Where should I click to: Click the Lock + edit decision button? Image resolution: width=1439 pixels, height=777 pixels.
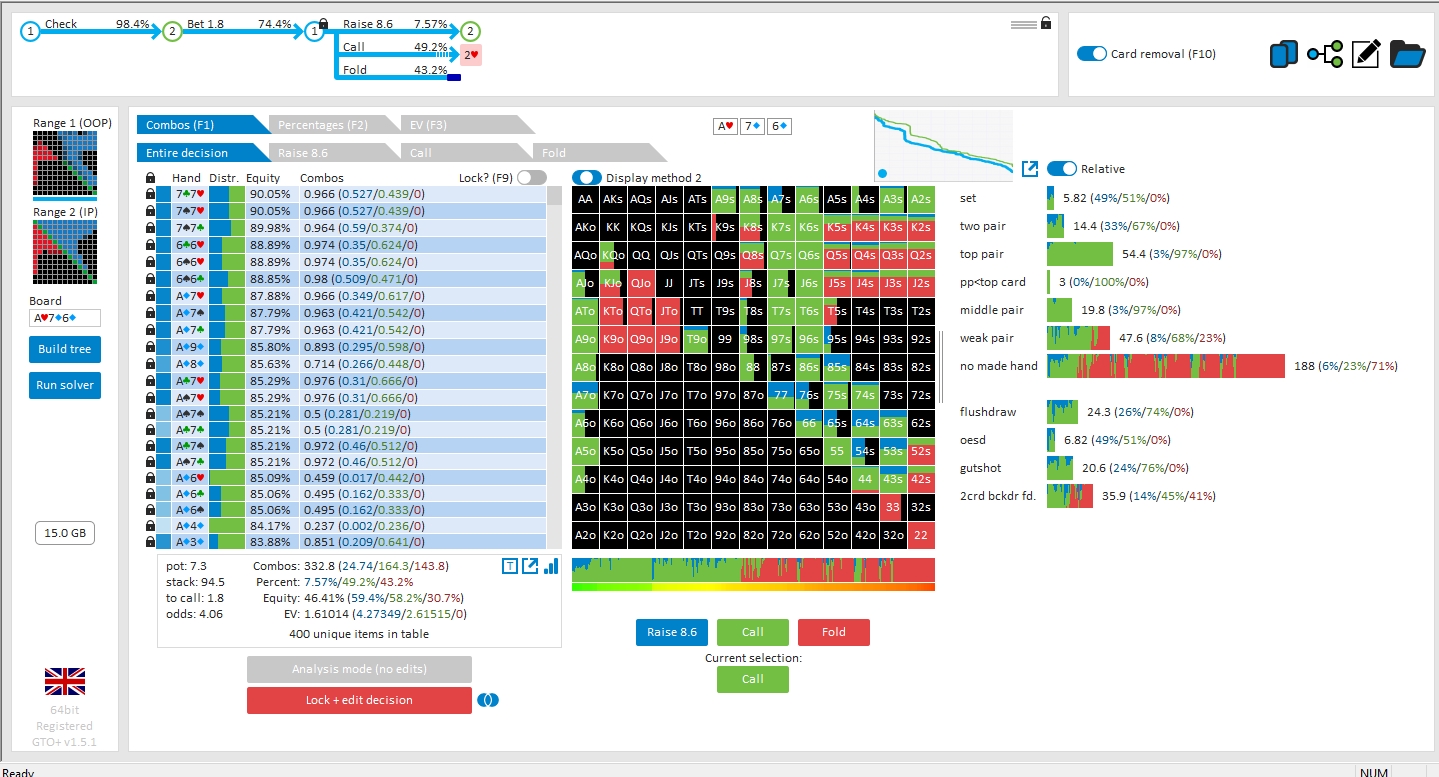(x=359, y=700)
